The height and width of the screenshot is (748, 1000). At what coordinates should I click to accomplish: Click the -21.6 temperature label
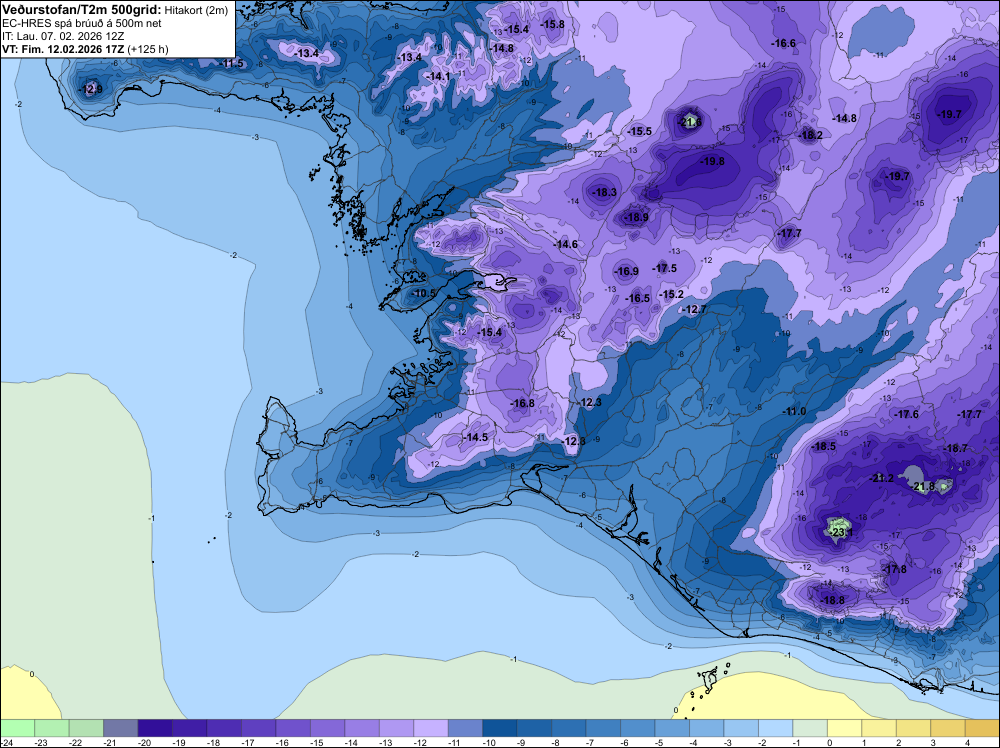coord(691,122)
